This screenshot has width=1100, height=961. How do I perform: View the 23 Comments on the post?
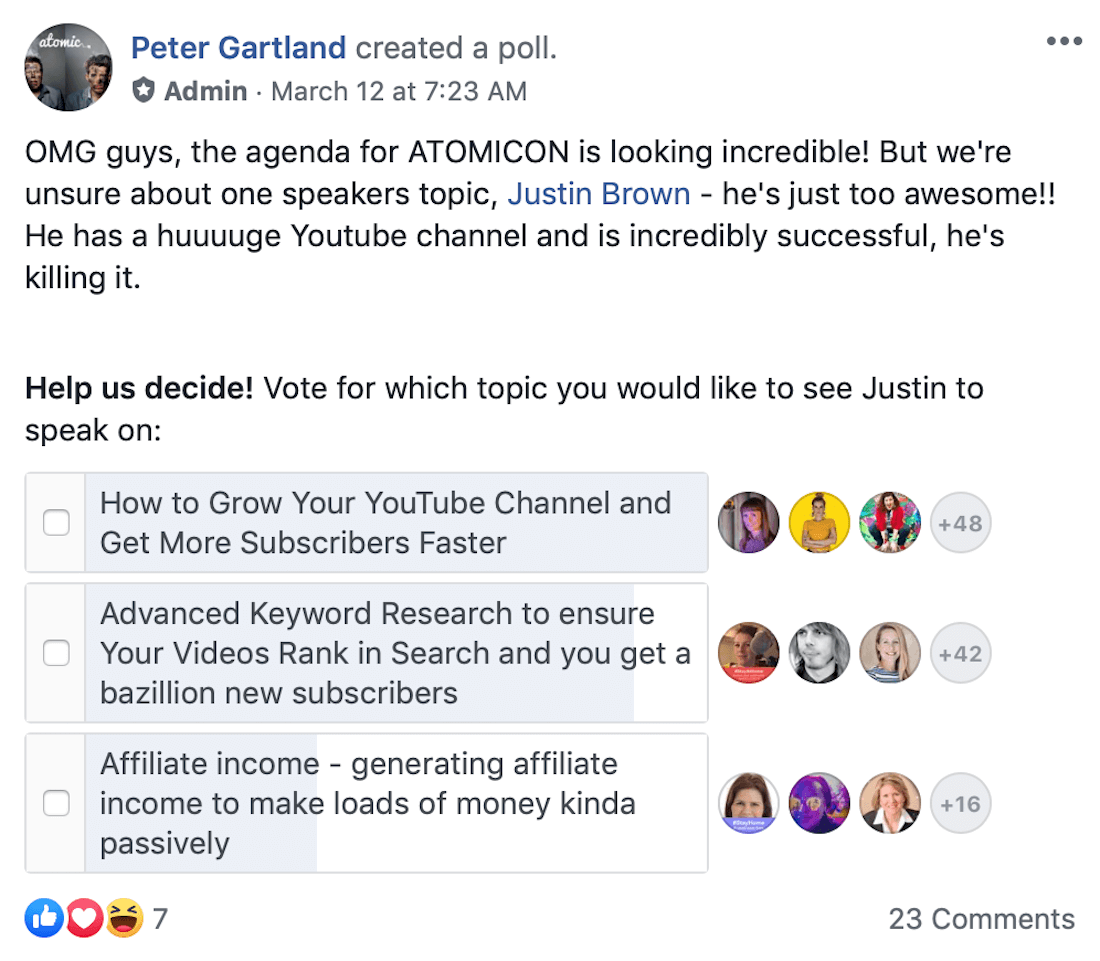981,919
